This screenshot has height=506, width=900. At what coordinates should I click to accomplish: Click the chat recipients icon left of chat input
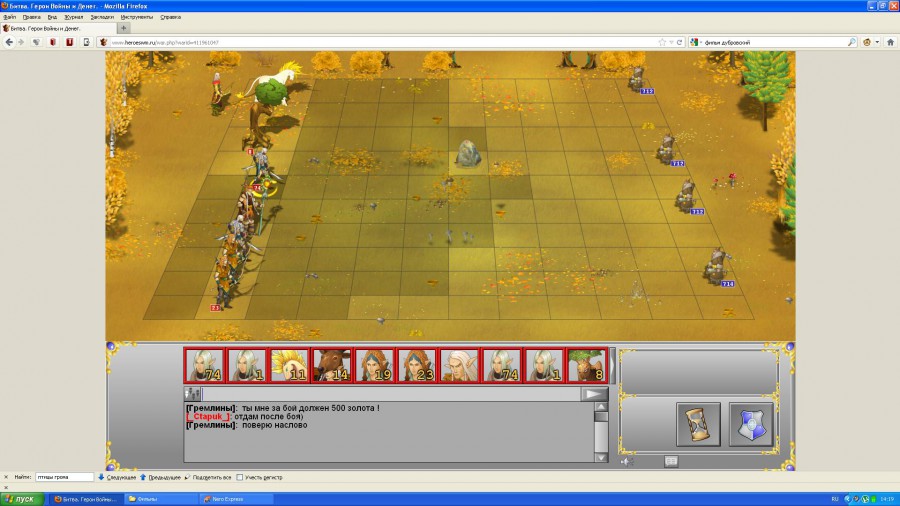192,394
